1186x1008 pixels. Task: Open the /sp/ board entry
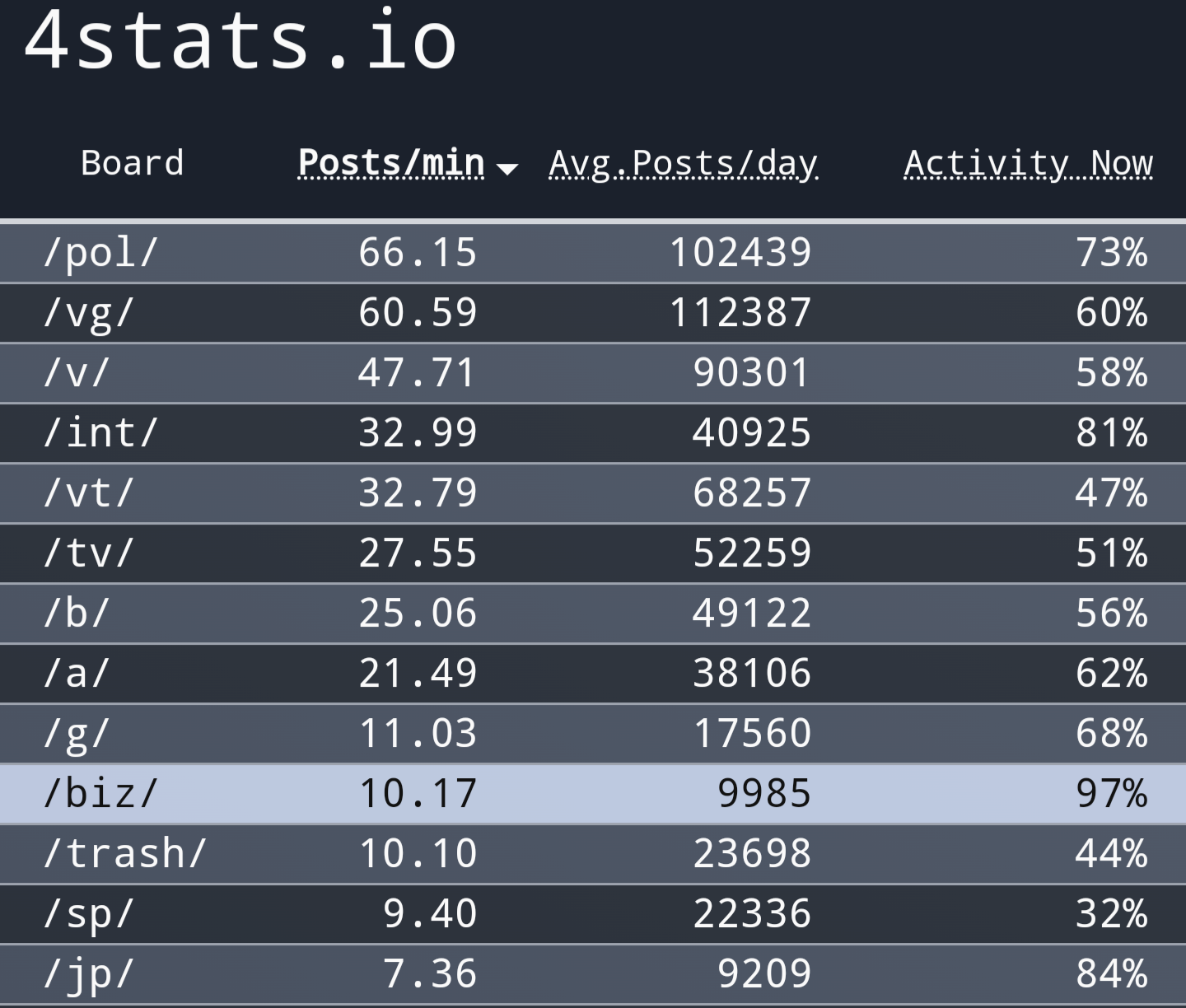click(x=593, y=914)
